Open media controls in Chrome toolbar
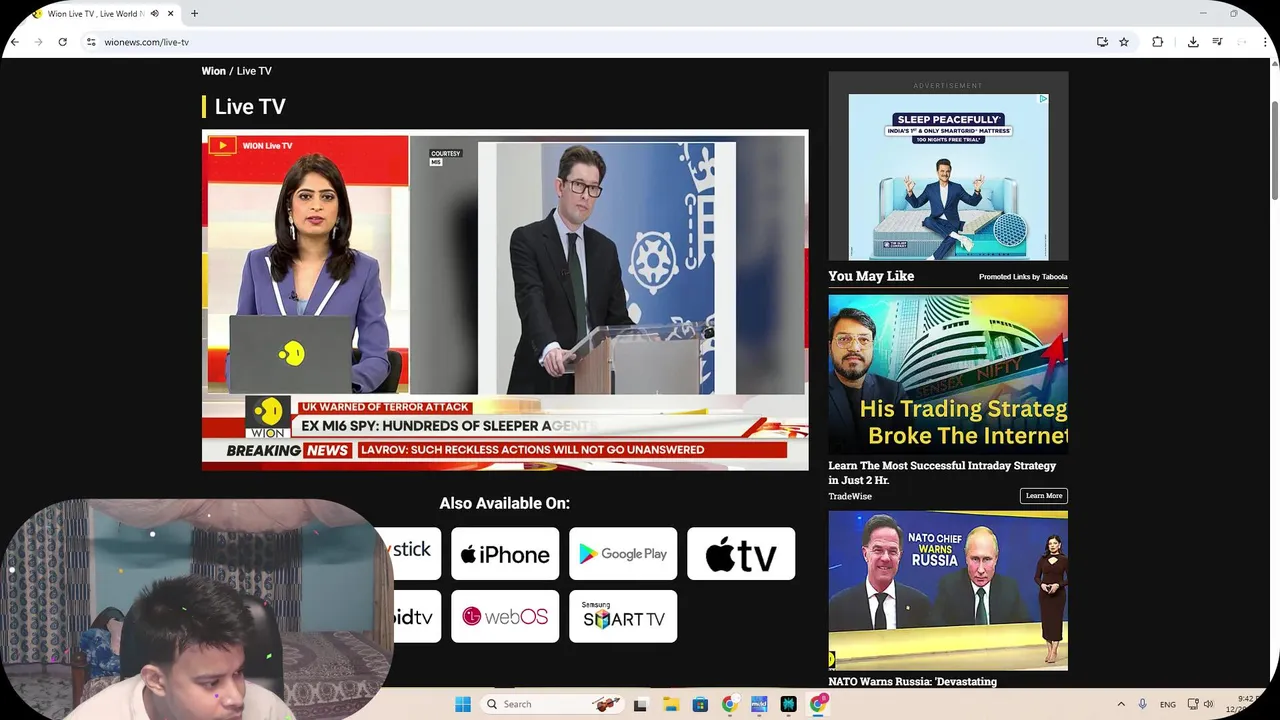Screen dimensions: 1280x720 [1217, 42]
